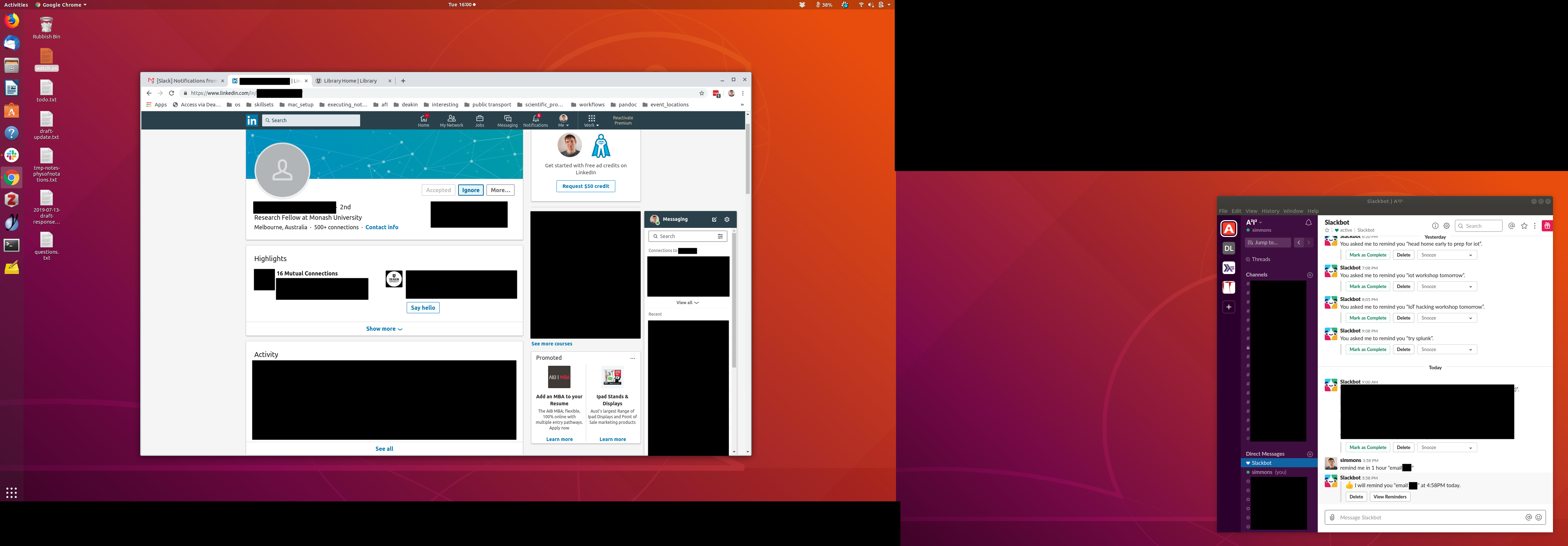Viewport: 1568px width, 546px height.
Task: Click the Contact info link
Action: 381,227
